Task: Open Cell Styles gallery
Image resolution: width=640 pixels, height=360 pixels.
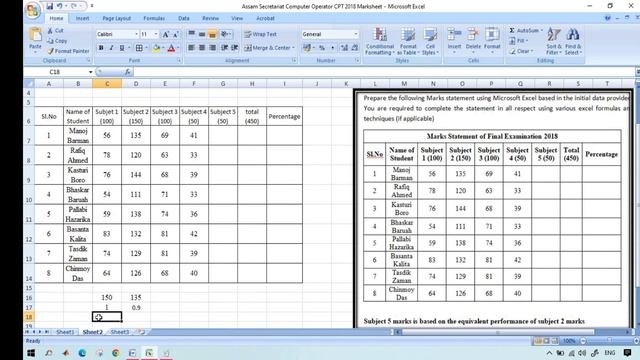Action: click(x=430, y=42)
